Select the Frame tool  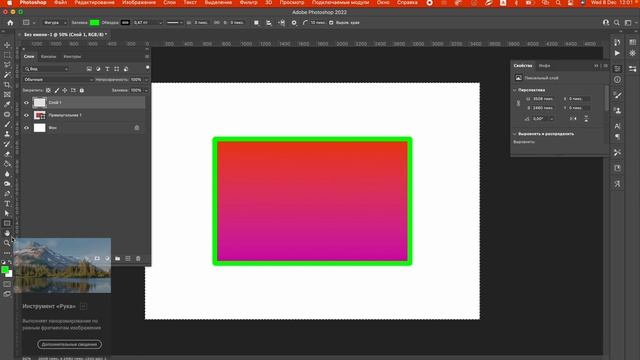tap(7, 94)
